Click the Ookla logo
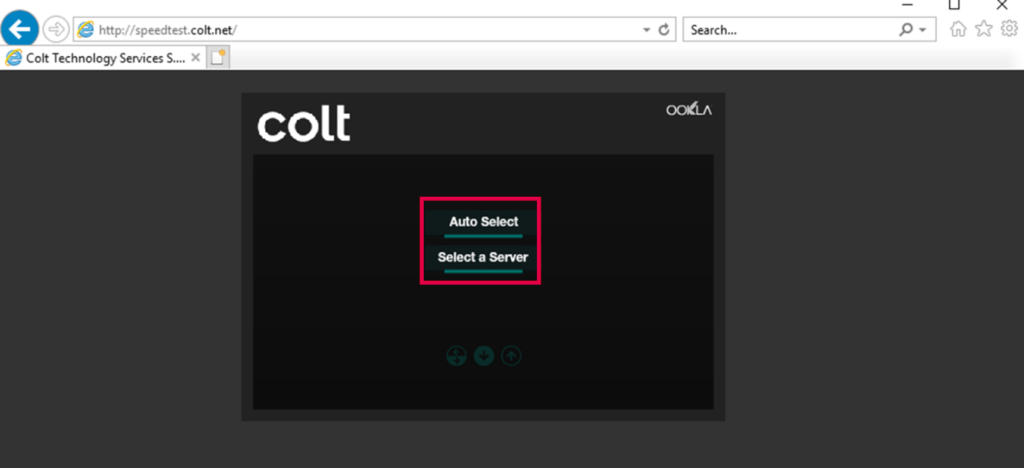The height and width of the screenshot is (468, 1024). [x=689, y=109]
